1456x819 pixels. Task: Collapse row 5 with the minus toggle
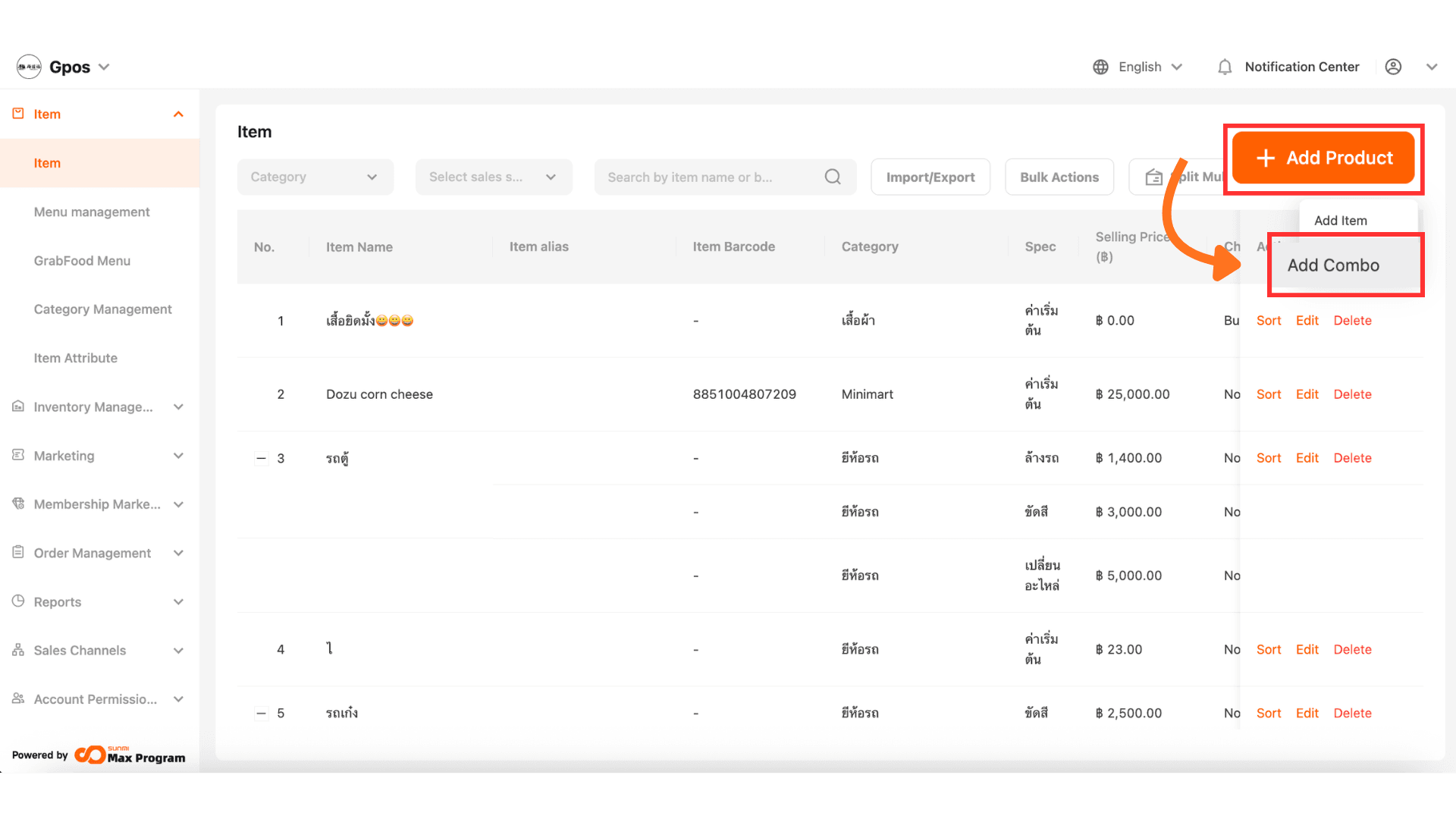[261, 713]
